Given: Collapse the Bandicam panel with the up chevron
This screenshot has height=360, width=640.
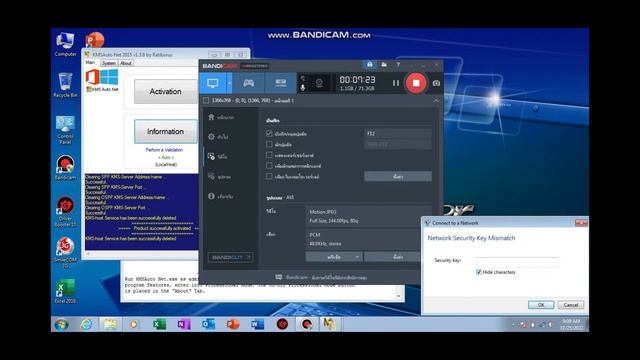Looking at the screenshot, I should click(x=436, y=100).
